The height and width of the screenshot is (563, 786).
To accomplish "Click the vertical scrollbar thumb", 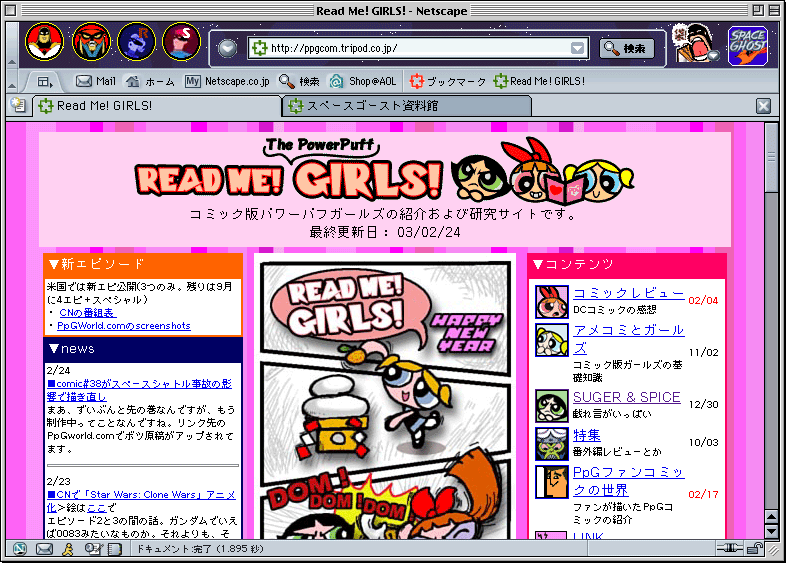I will [771, 157].
